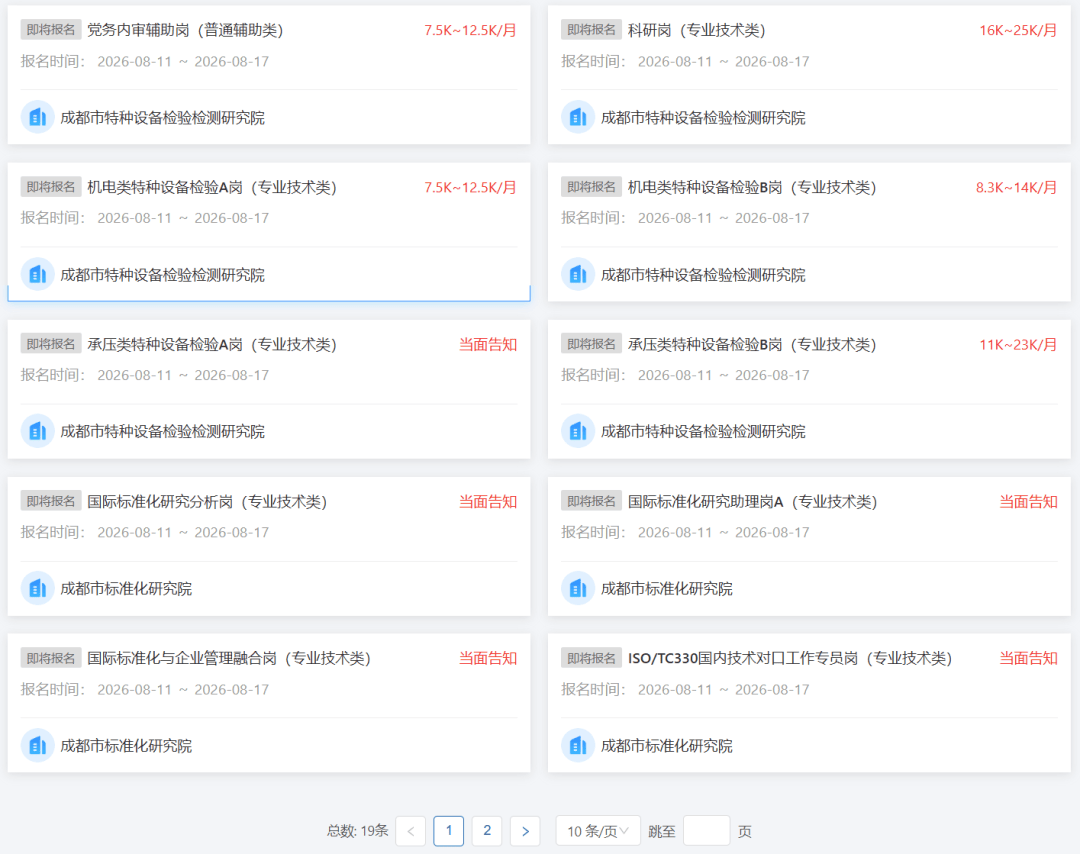The height and width of the screenshot is (854, 1080).
Task: Click 成都市标准化研究院 under 国际标准化与企业管理融合岗
Action: [126, 746]
